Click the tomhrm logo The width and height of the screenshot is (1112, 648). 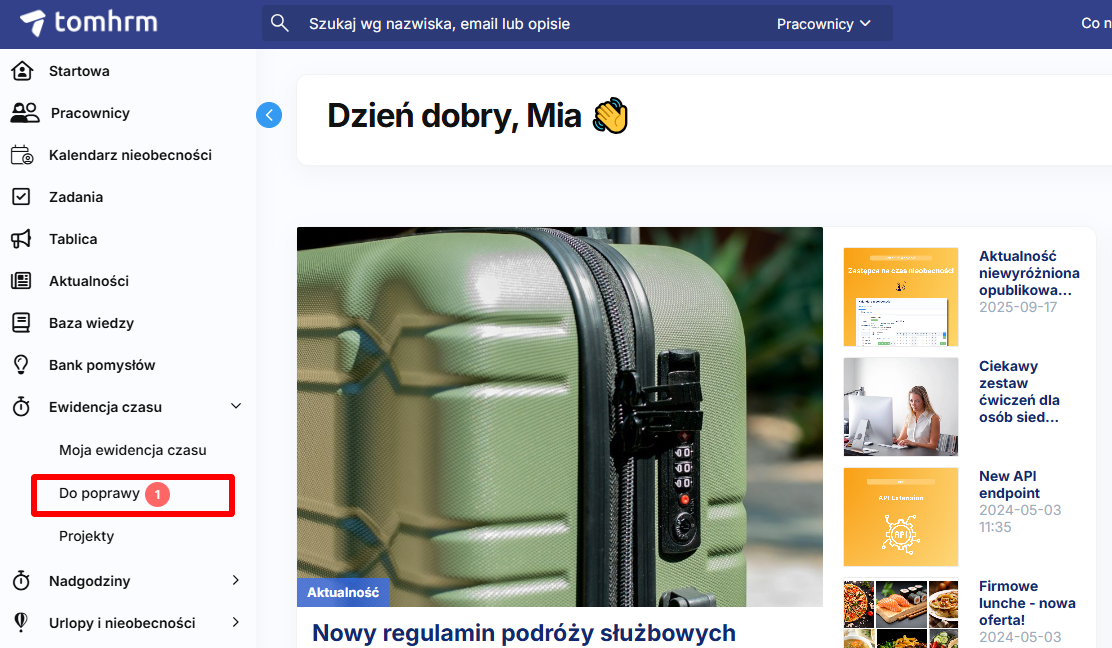pos(88,23)
